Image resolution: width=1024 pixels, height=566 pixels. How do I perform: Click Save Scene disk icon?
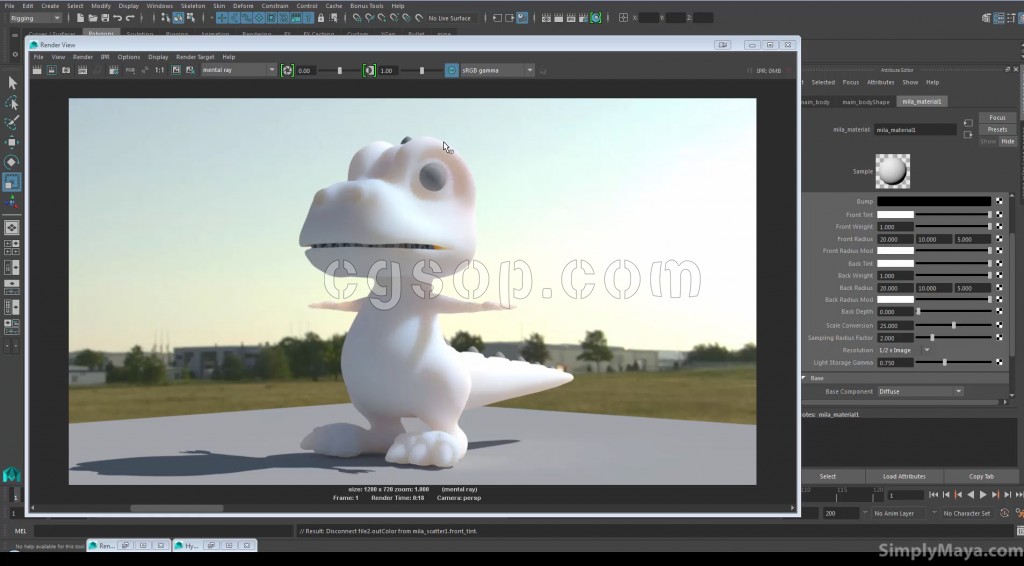[x=104, y=18]
